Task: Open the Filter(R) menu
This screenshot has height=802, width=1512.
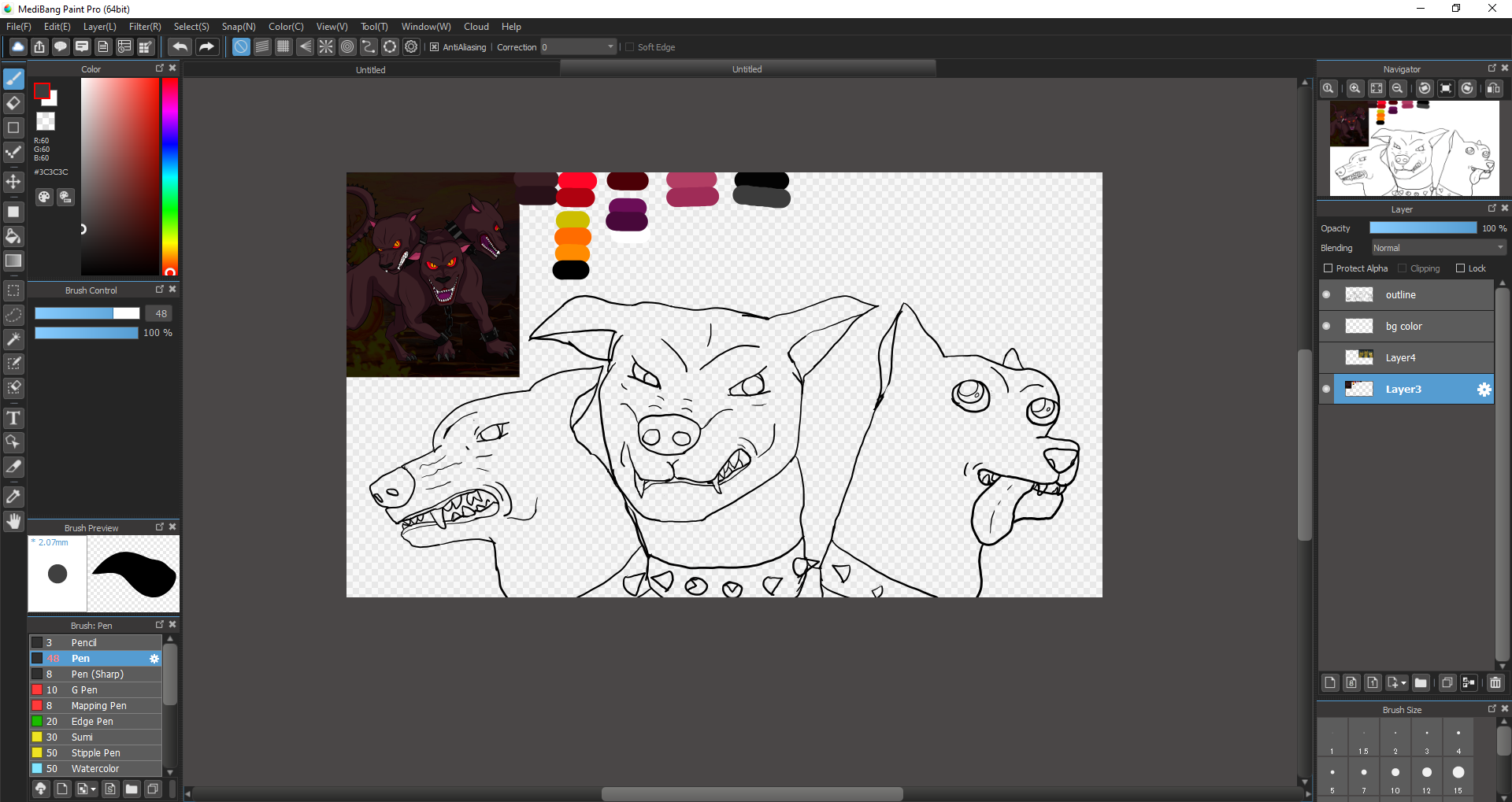Action: coord(145,27)
